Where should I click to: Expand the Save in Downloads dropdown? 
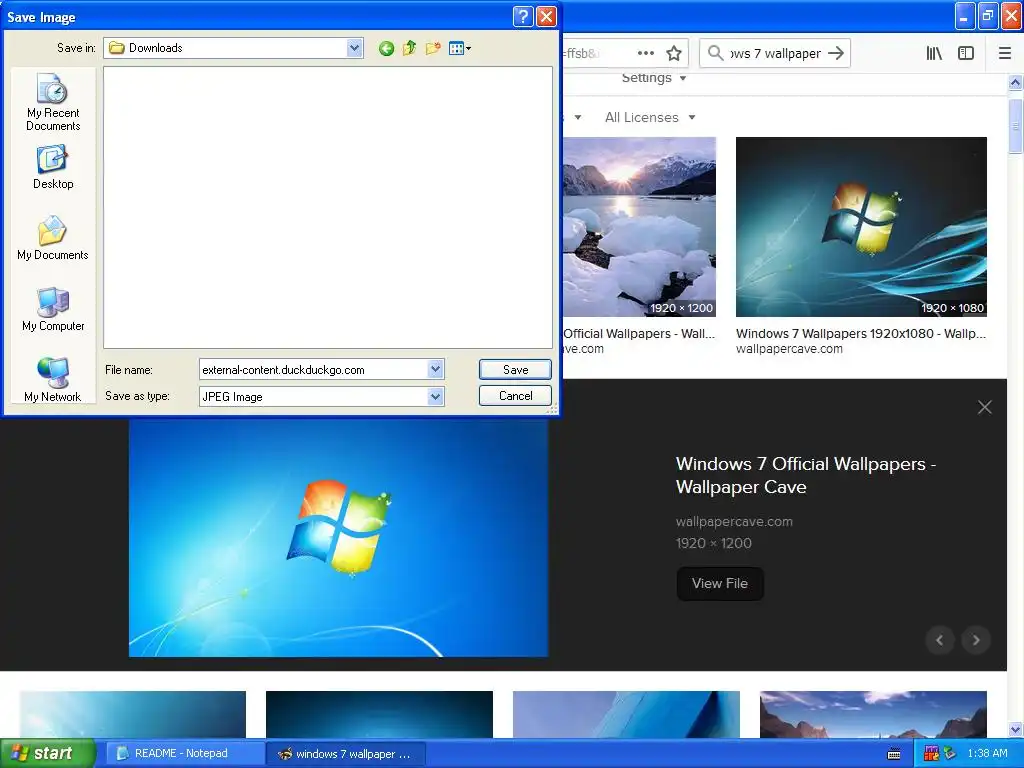[x=355, y=48]
